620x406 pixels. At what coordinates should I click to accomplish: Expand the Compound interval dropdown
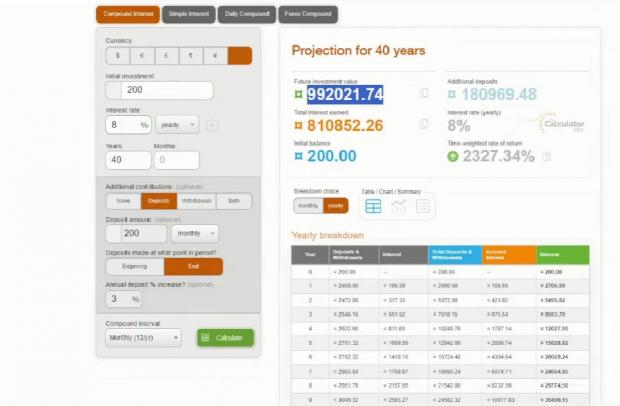tap(144, 338)
